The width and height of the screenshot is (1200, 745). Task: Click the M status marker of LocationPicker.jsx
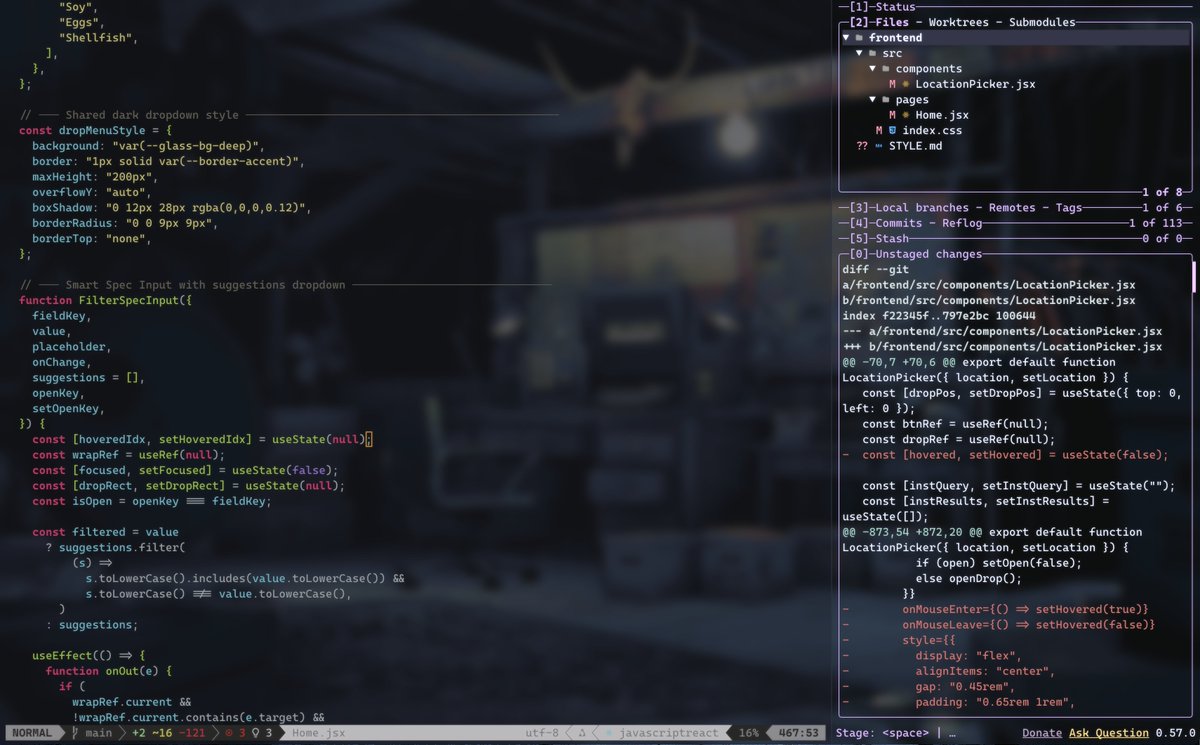click(892, 84)
